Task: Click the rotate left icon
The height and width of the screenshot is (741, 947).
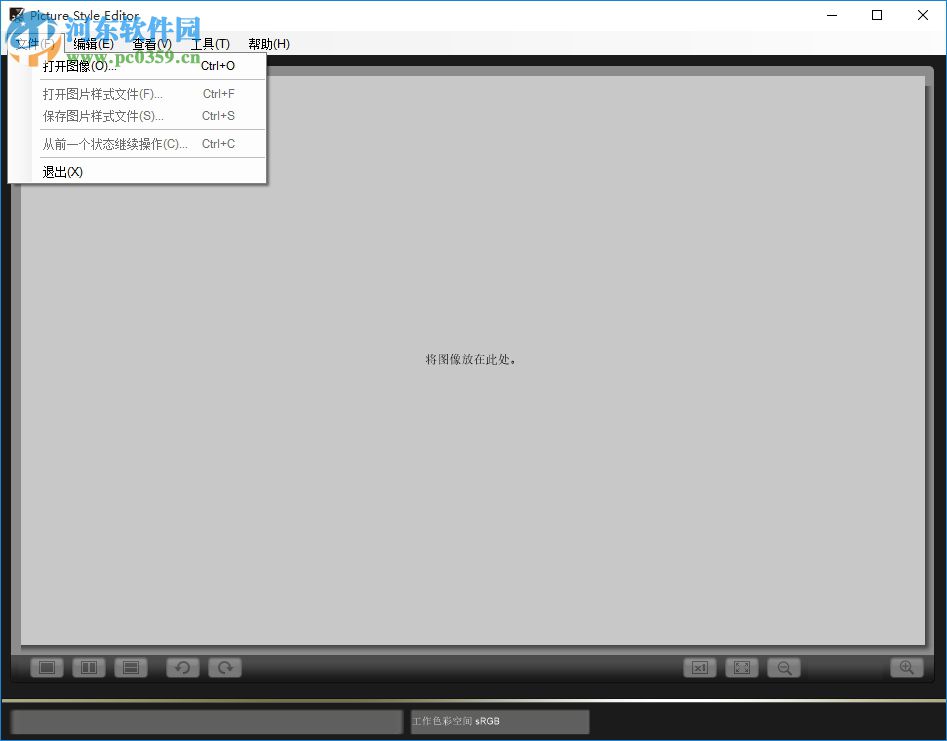Action: [182, 667]
